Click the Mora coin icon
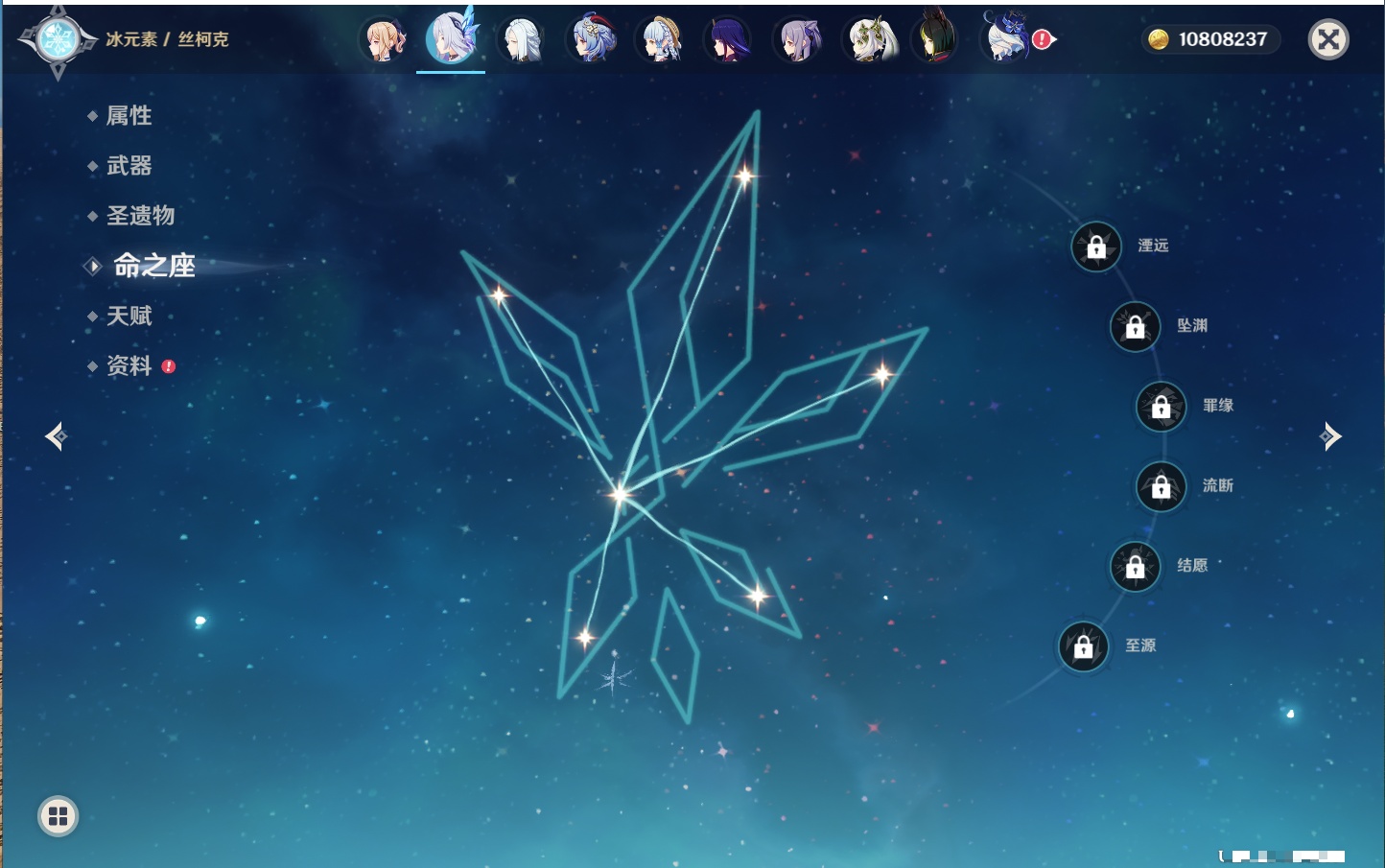This screenshot has width=1385, height=868. pos(1159,39)
